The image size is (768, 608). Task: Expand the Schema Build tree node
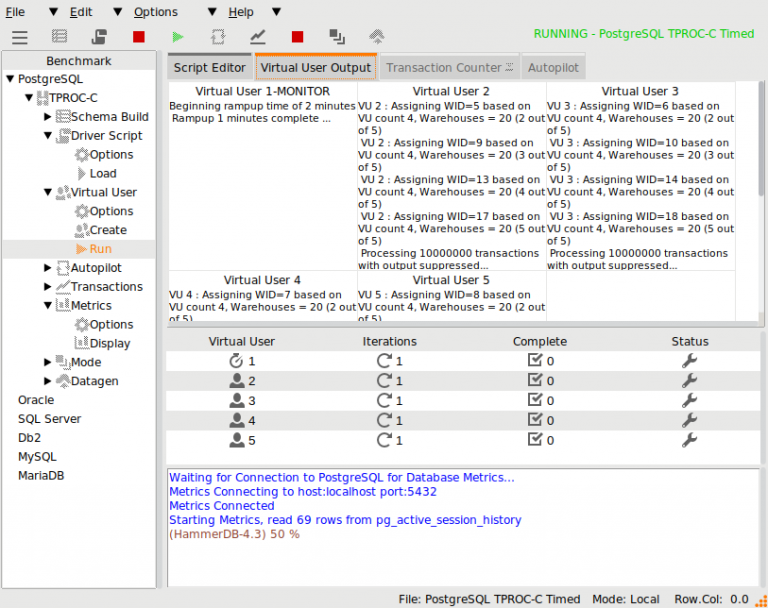48,117
